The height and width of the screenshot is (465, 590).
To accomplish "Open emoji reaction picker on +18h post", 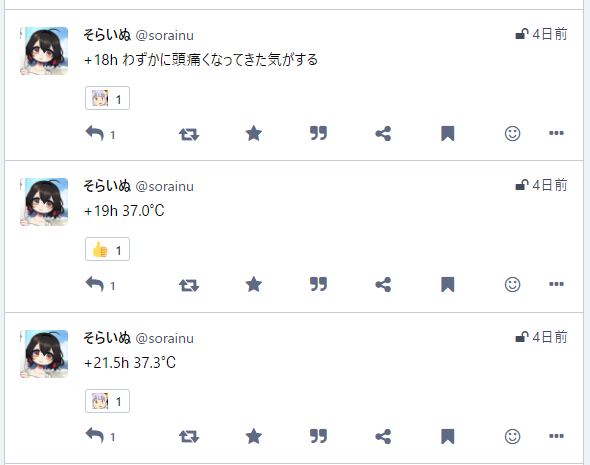I will 512,134.
